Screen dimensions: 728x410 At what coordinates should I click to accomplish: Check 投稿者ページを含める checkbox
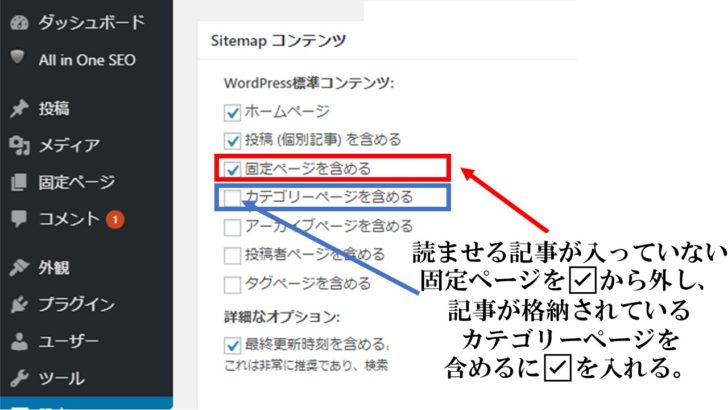coord(232,255)
